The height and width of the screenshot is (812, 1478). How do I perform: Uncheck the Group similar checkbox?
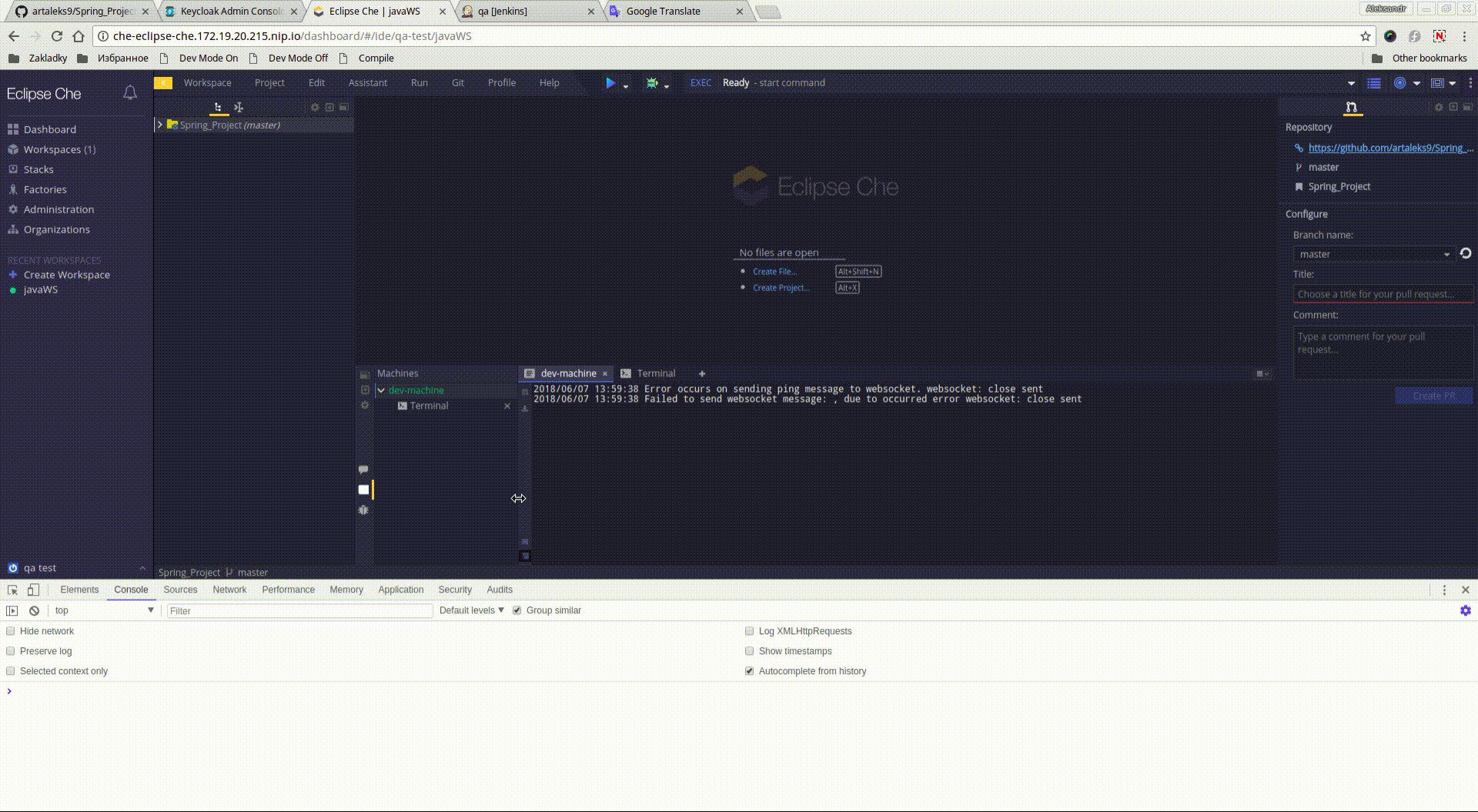(517, 610)
